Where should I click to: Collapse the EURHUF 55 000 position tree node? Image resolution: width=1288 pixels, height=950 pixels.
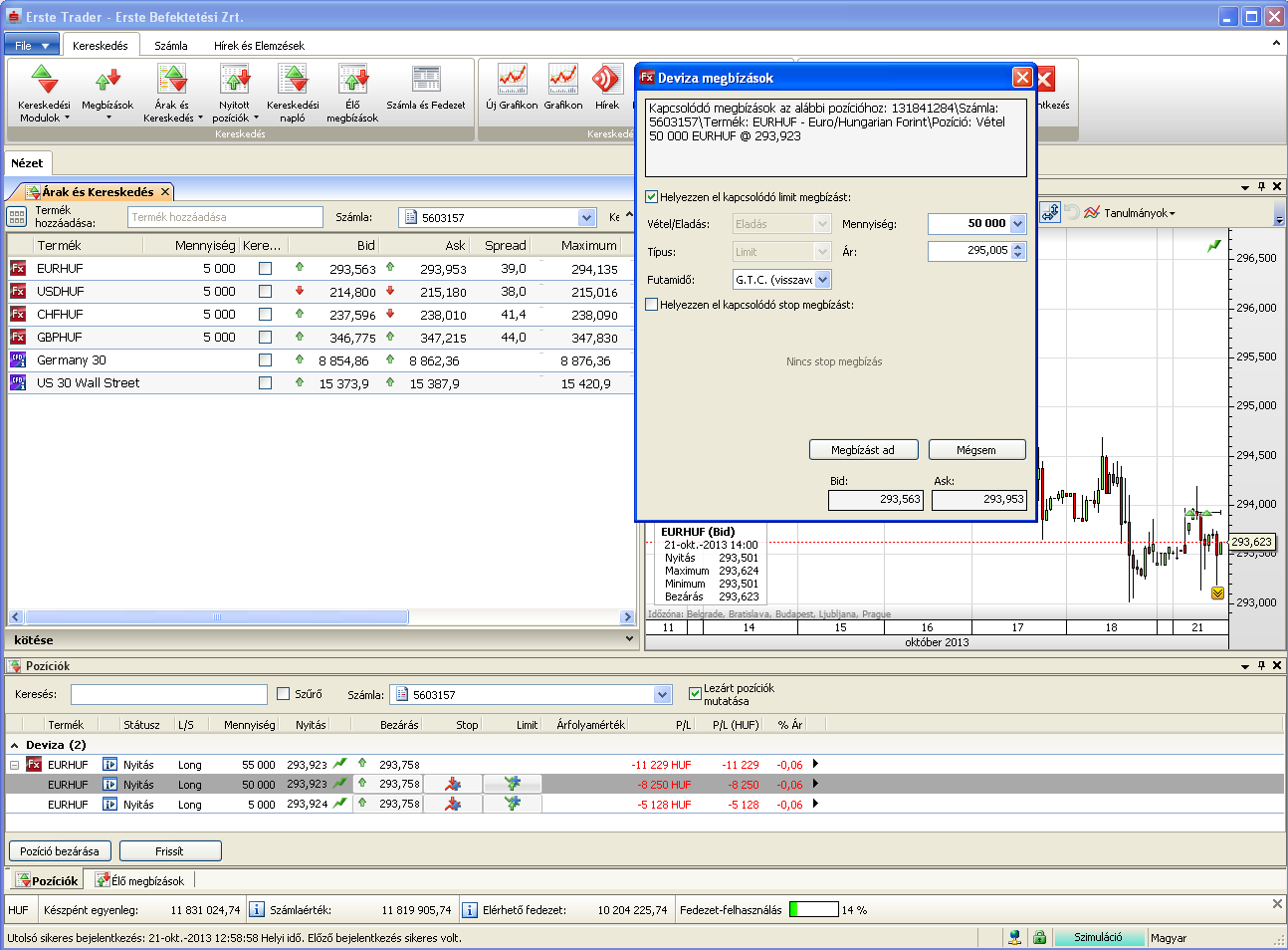(14, 765)
